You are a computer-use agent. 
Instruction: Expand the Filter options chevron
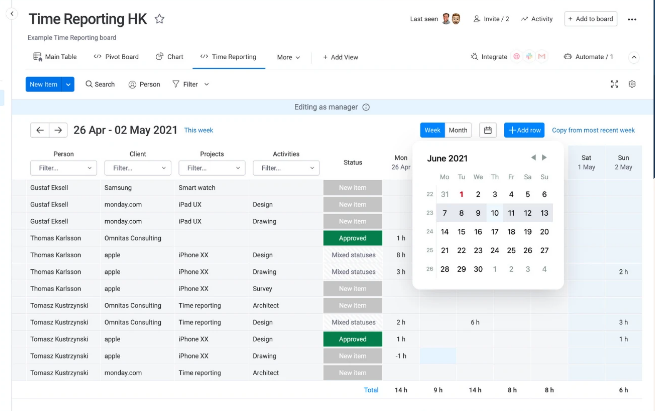(206, 84)
